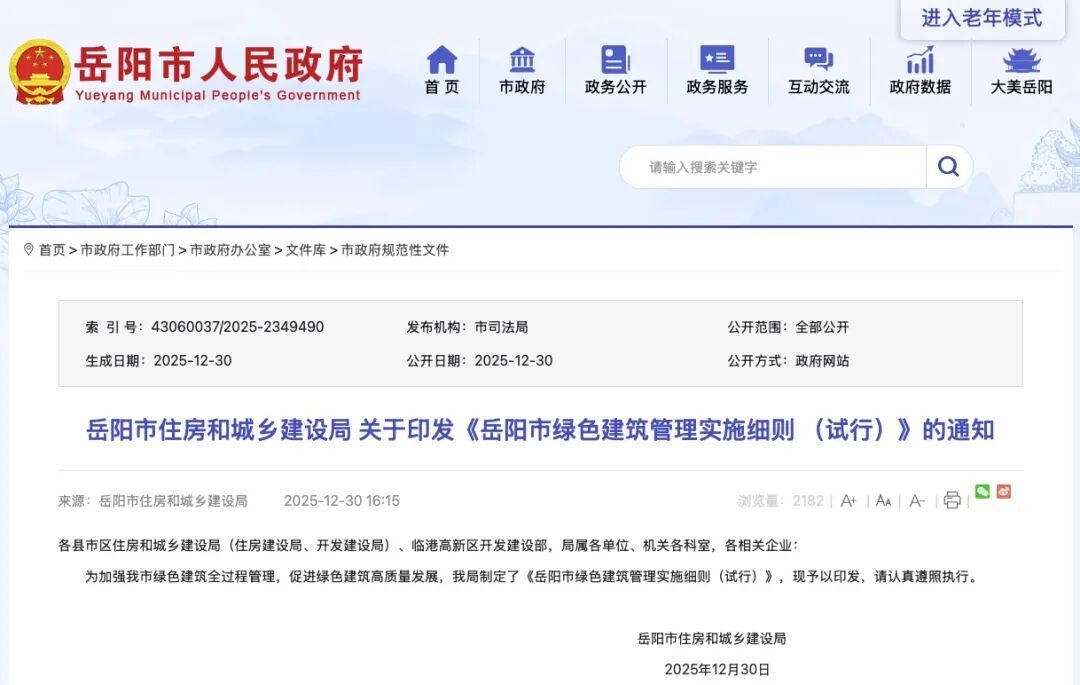Increase font size with A+ control

point(848,497)
